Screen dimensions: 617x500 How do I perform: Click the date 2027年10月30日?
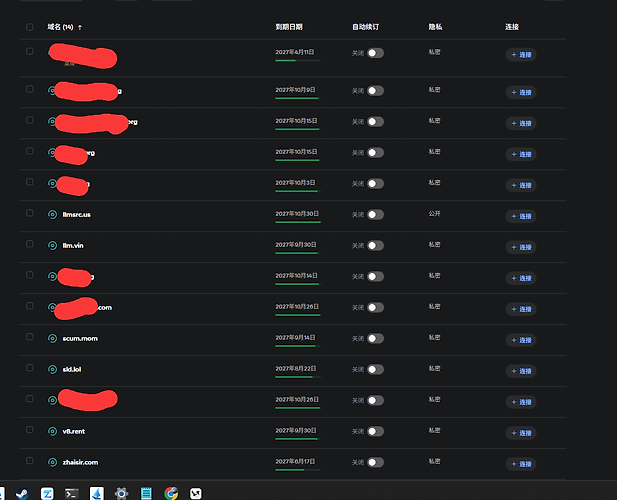297,214
